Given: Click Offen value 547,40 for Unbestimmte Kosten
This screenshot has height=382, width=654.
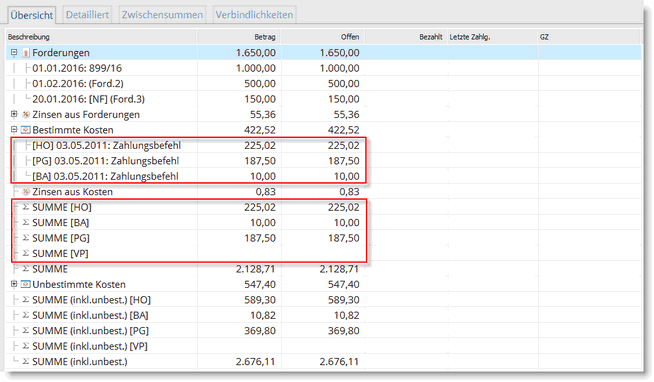Looking at the screenshot, I should click(344, 284).
